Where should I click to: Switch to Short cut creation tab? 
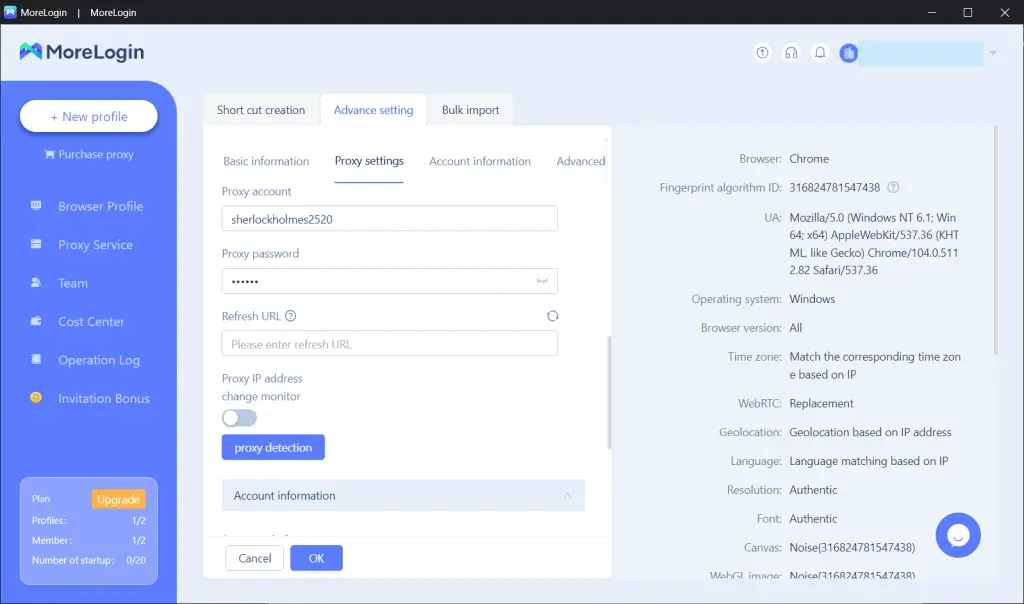tap(261, 110)
